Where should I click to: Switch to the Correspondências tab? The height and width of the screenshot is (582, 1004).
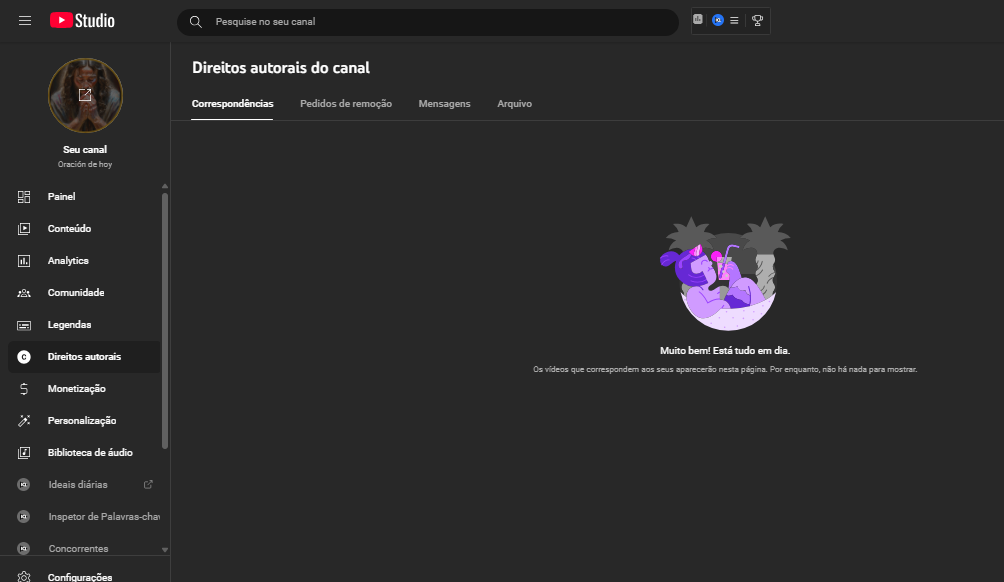coord(232,104)
